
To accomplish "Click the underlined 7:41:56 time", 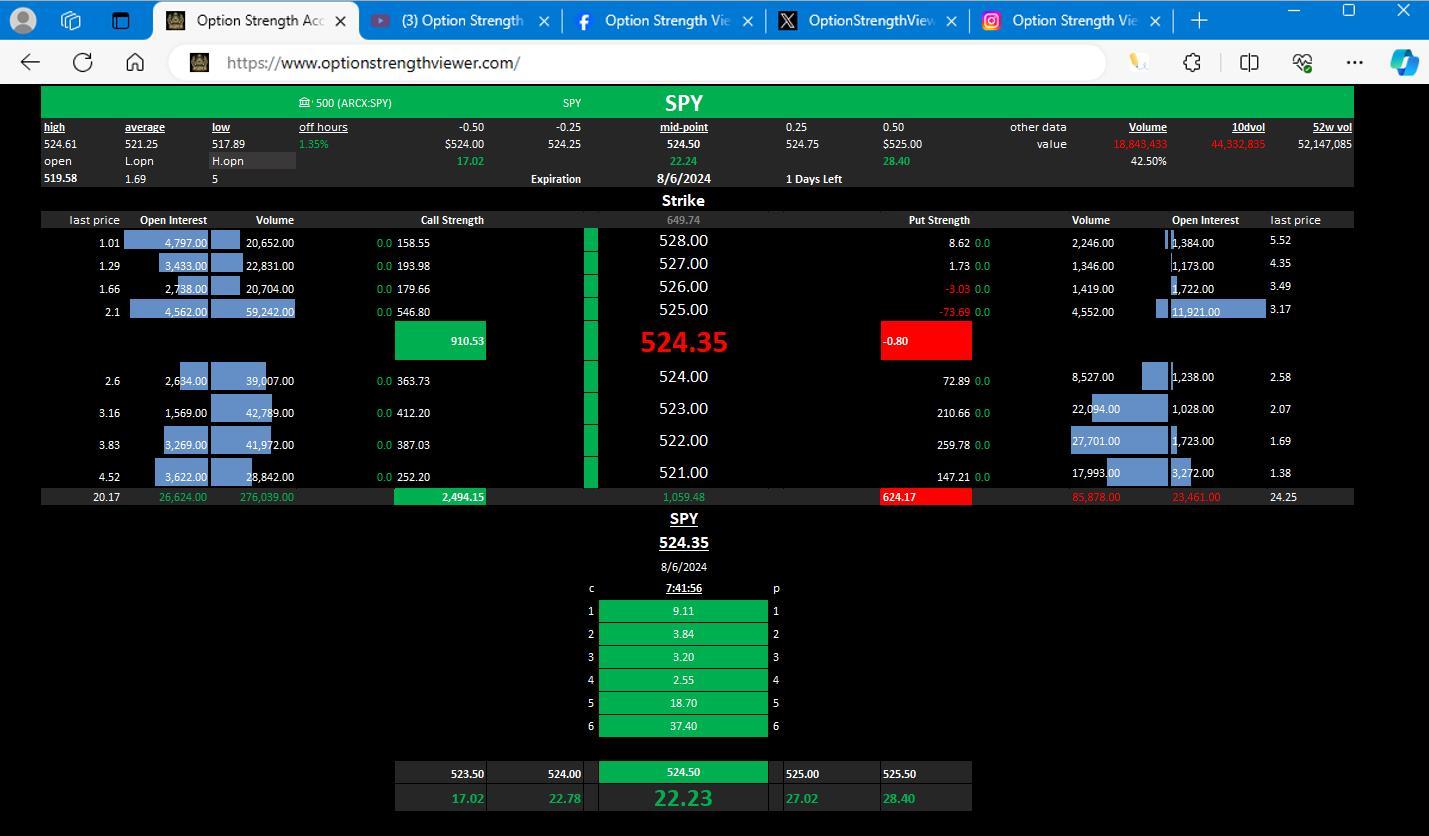I will point(683,588).
